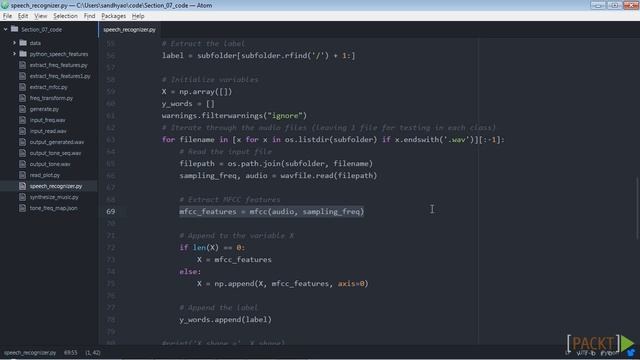Click file icon next to output_tone_seq.wav

(x=22, y=153)
